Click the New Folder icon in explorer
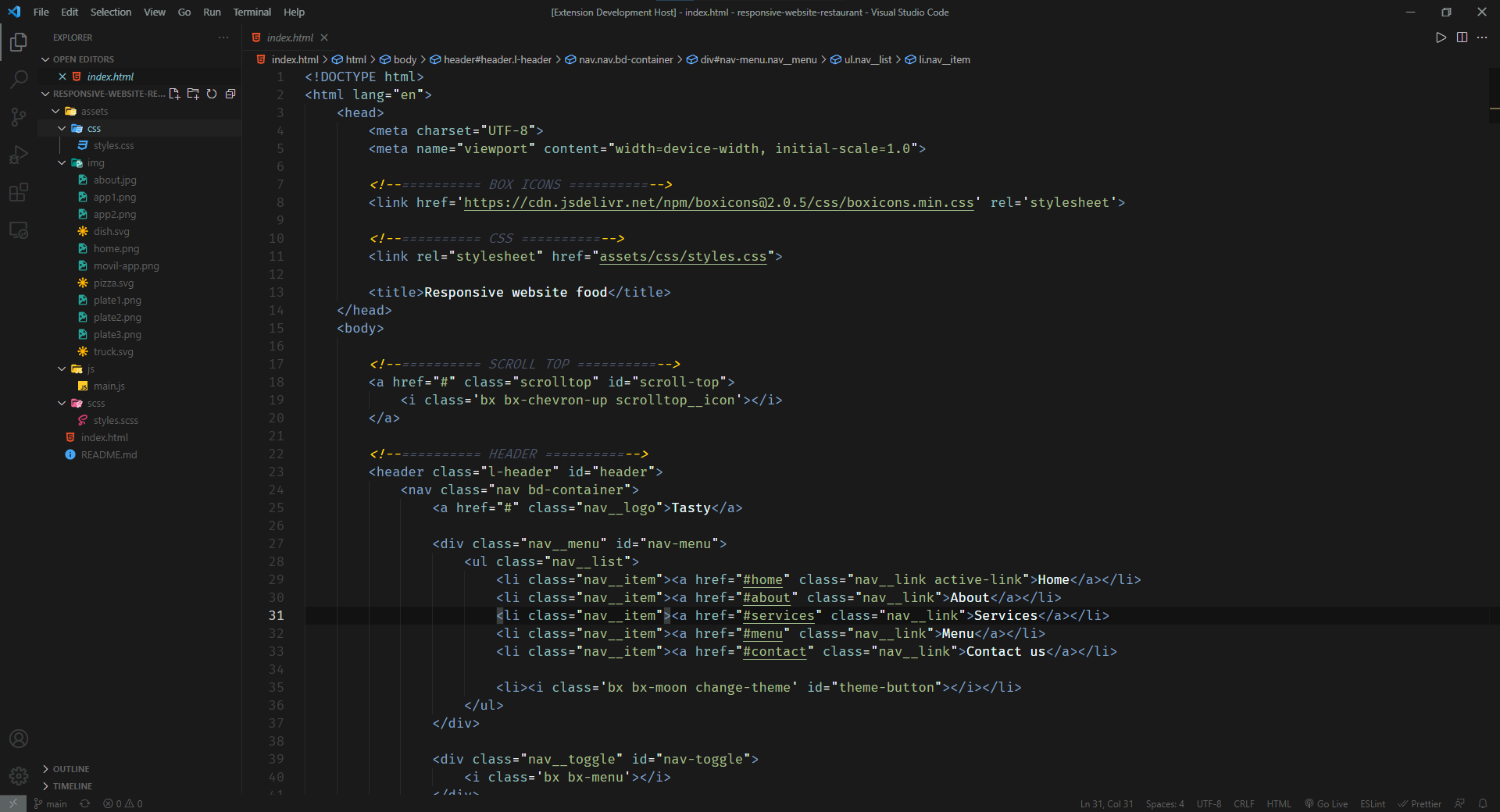Image resolution: width=1500 pixels, height=812 pixels. [193, 94]
